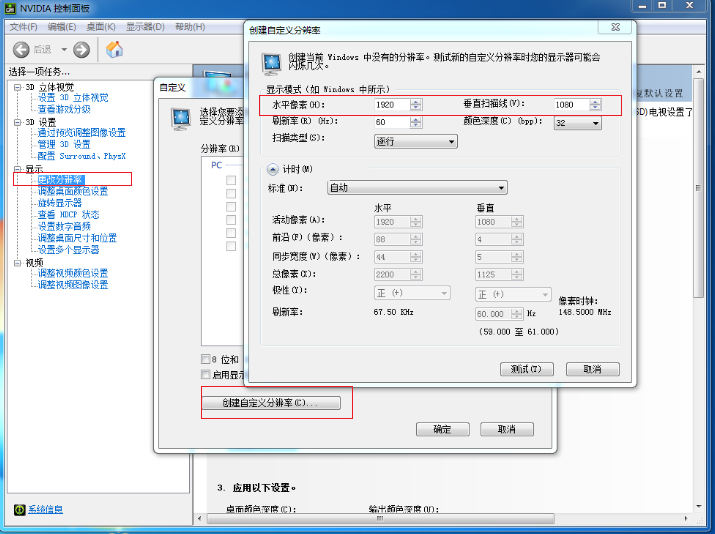The width and height of the screenshot is (715, 534).
Task: Click the vertical scrollbar of the main panel
Action: coord(699,188)
